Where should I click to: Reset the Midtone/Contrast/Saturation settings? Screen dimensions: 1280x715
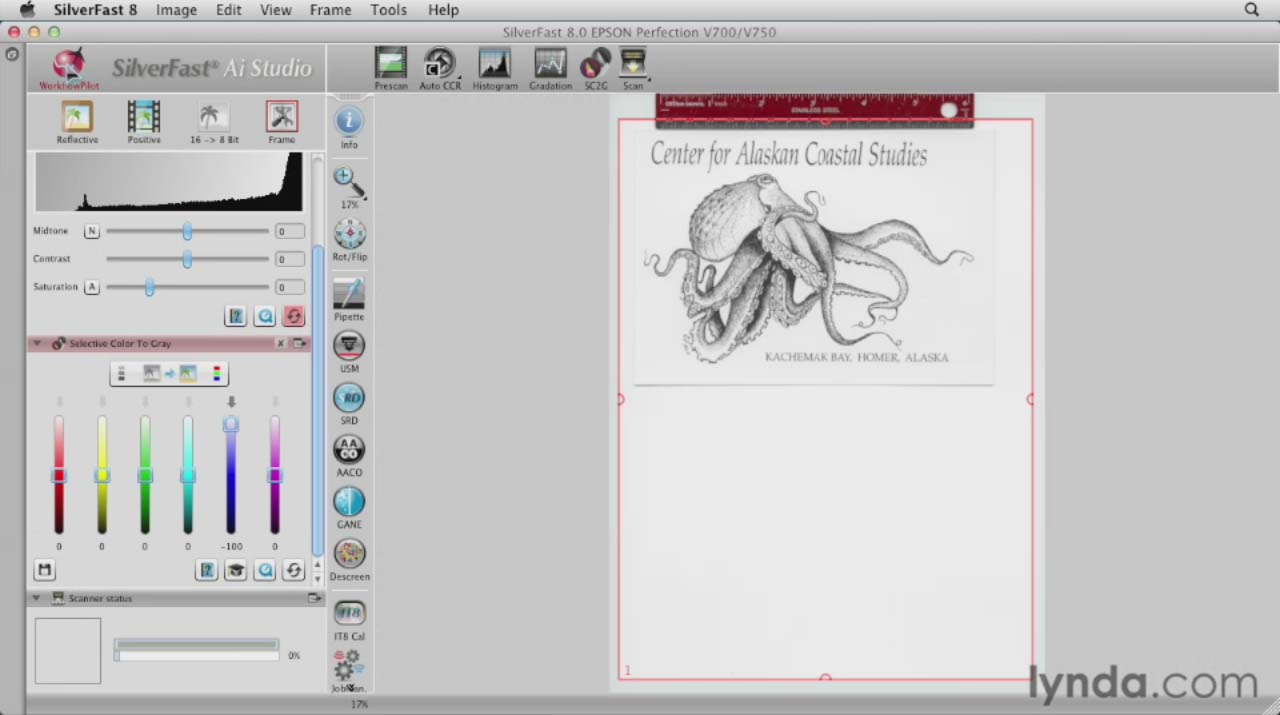click(x=293, y=316)
